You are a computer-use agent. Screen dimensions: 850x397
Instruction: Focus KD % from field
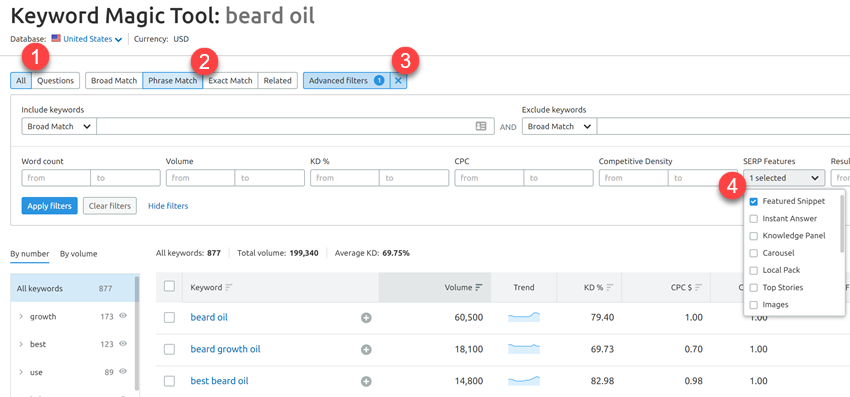tap(345, 178)
